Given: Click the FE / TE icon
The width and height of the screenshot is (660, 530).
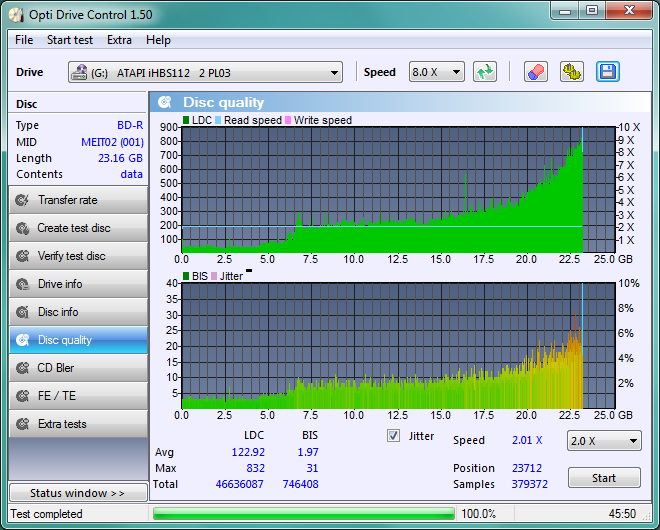Looking at the screenshot, I should pyautogui.click(x=22, y=396).
